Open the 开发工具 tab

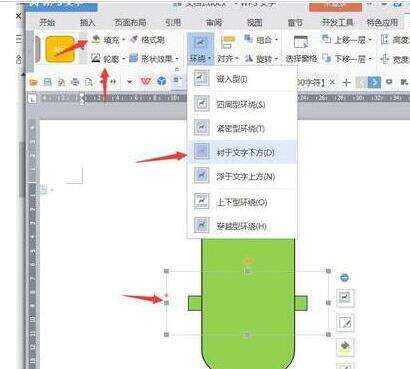click(337, 22)
